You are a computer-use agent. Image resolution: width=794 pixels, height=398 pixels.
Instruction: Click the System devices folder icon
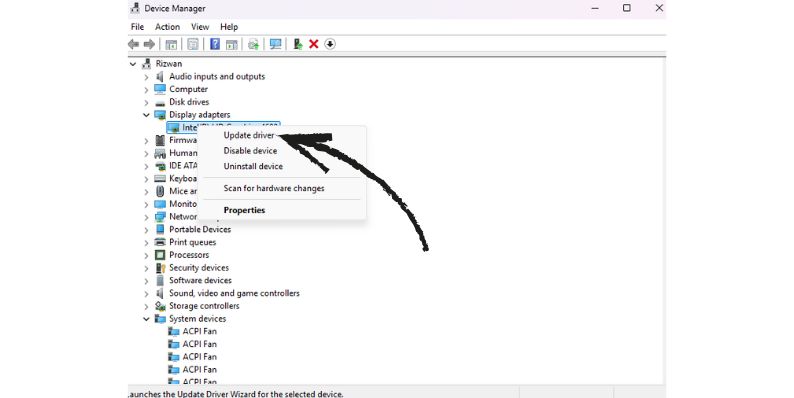160,319
